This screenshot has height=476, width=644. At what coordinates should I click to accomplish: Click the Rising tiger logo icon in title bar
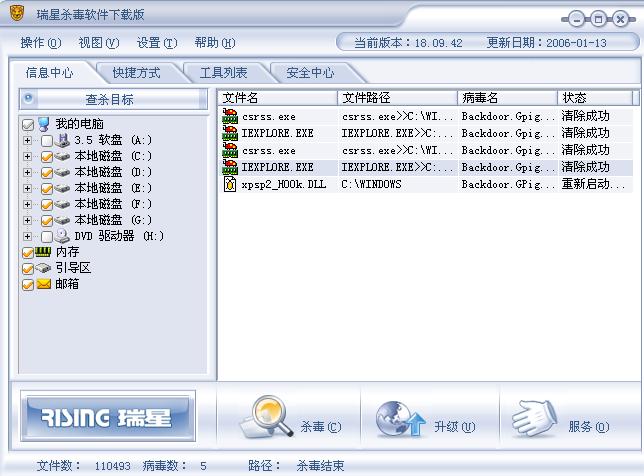coord(17,13)
